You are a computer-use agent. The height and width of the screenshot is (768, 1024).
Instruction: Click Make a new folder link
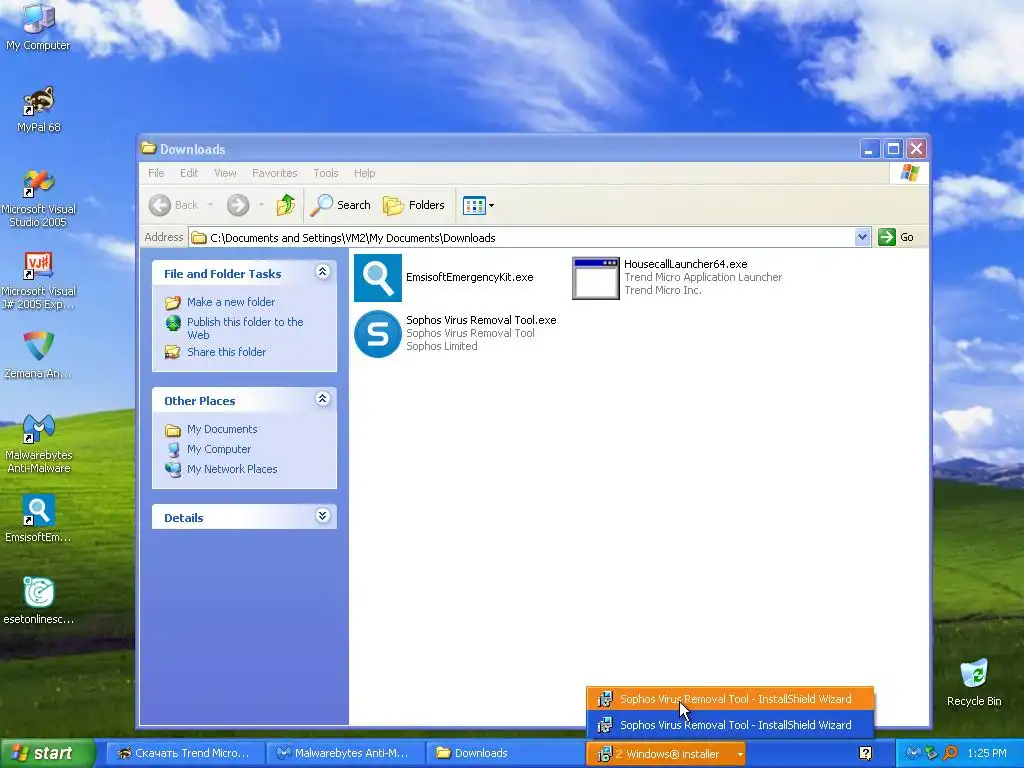point(231,302)
